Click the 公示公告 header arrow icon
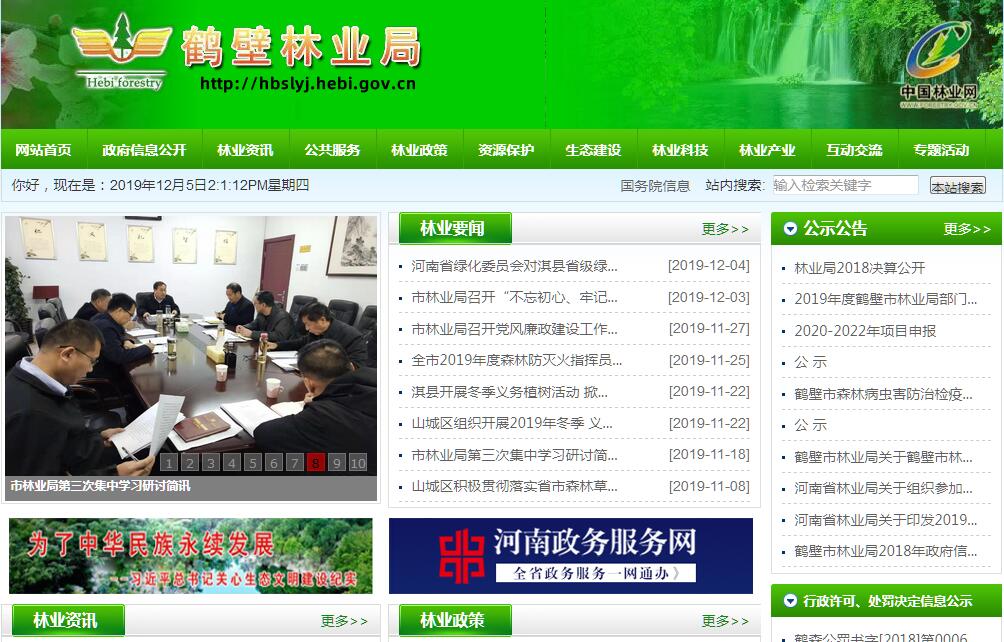The height and width of the screenshot is (642, 1004). 790,229
